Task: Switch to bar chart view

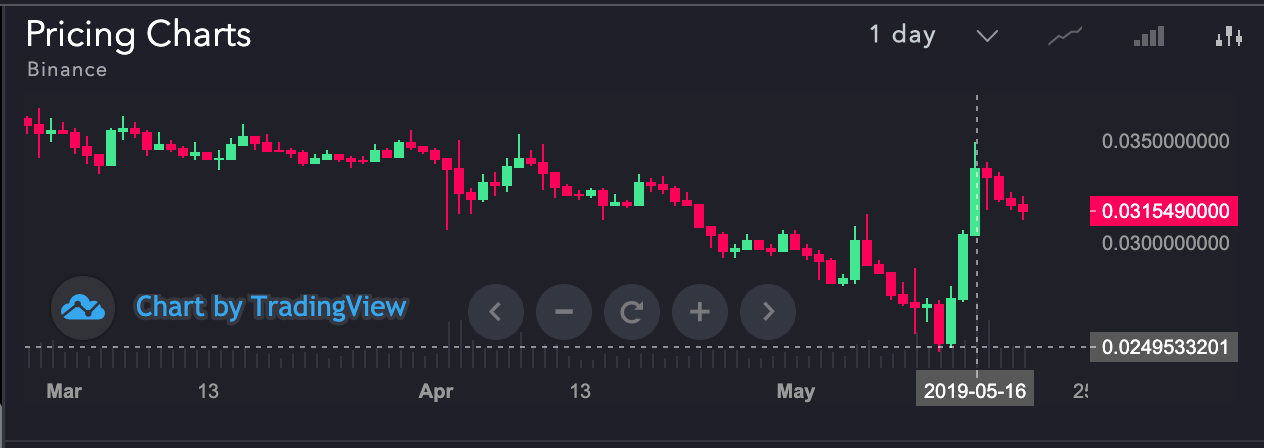Action: pyautogui.click(x=1148, y=38)
